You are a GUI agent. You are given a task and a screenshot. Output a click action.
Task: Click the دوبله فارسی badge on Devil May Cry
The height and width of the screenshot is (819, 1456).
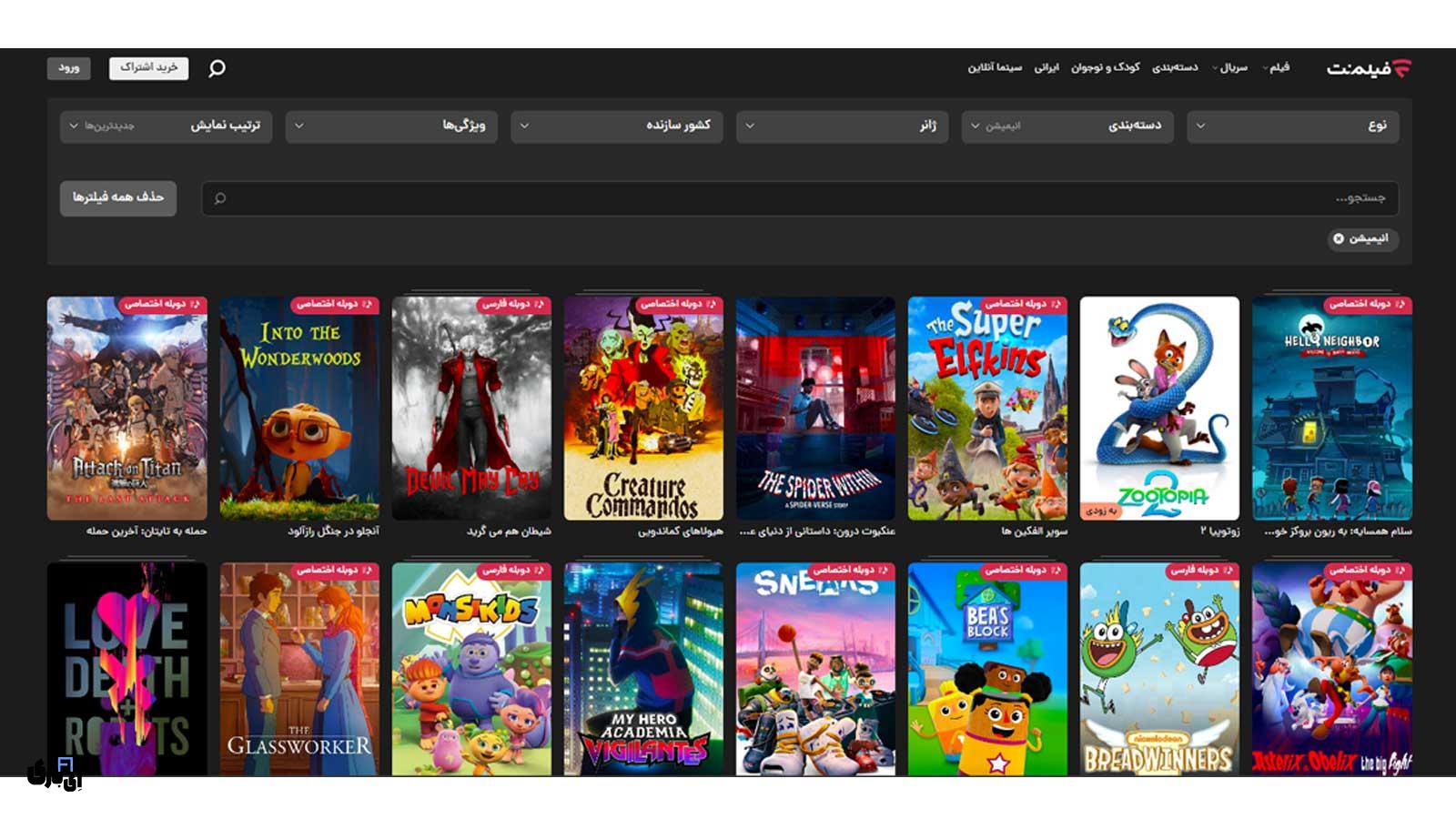click(x=514, y=305)
